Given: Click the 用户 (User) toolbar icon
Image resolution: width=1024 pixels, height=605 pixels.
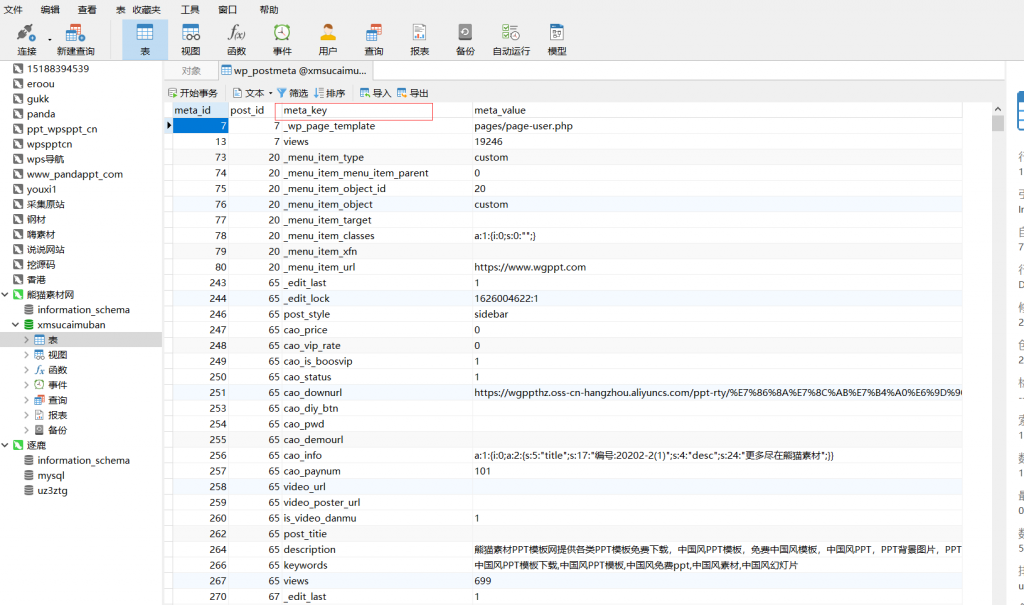Looking at the screenshot, I should 327,38.
